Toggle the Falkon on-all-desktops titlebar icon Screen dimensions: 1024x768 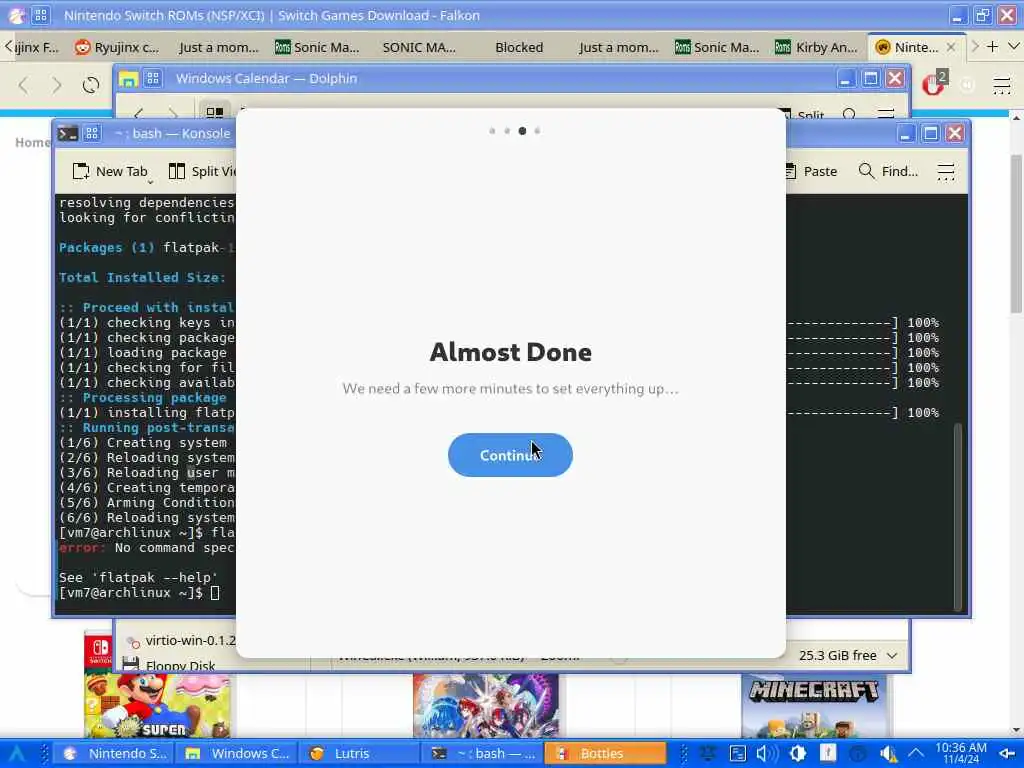(x=40, y=15)
